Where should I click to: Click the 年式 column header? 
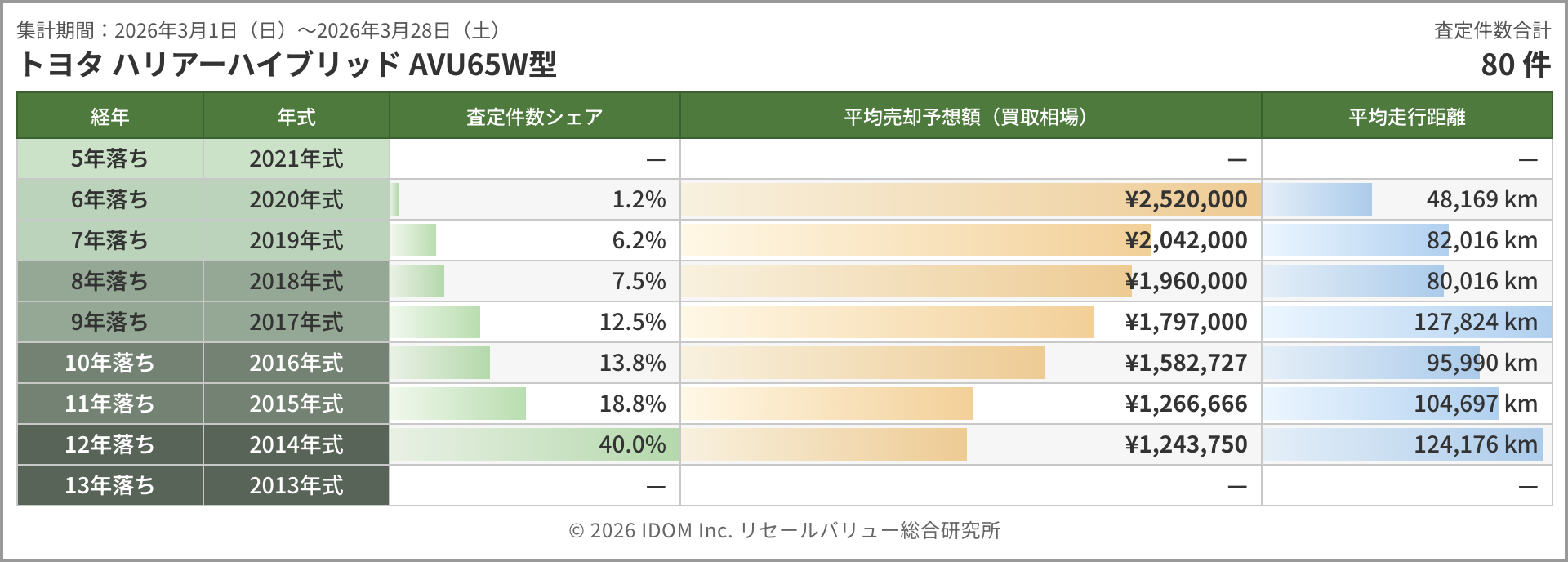pos(296,117)
